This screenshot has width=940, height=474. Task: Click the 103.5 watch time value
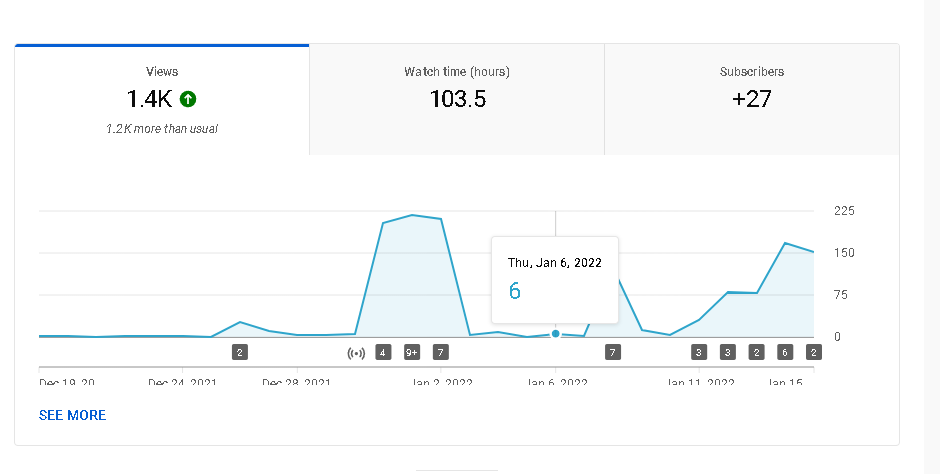457,99
